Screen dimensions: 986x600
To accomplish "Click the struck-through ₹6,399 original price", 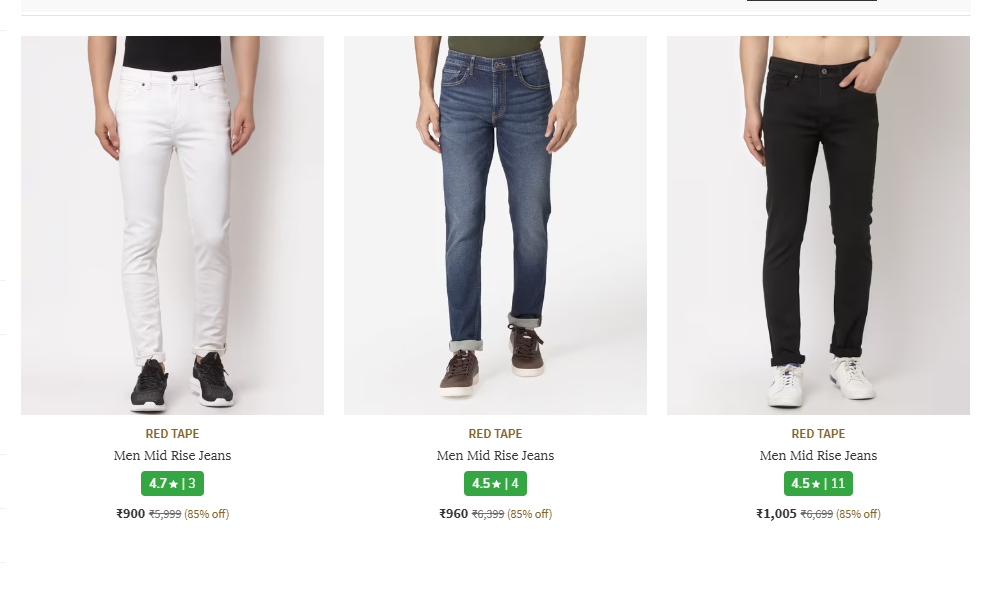I will point(488,514).
